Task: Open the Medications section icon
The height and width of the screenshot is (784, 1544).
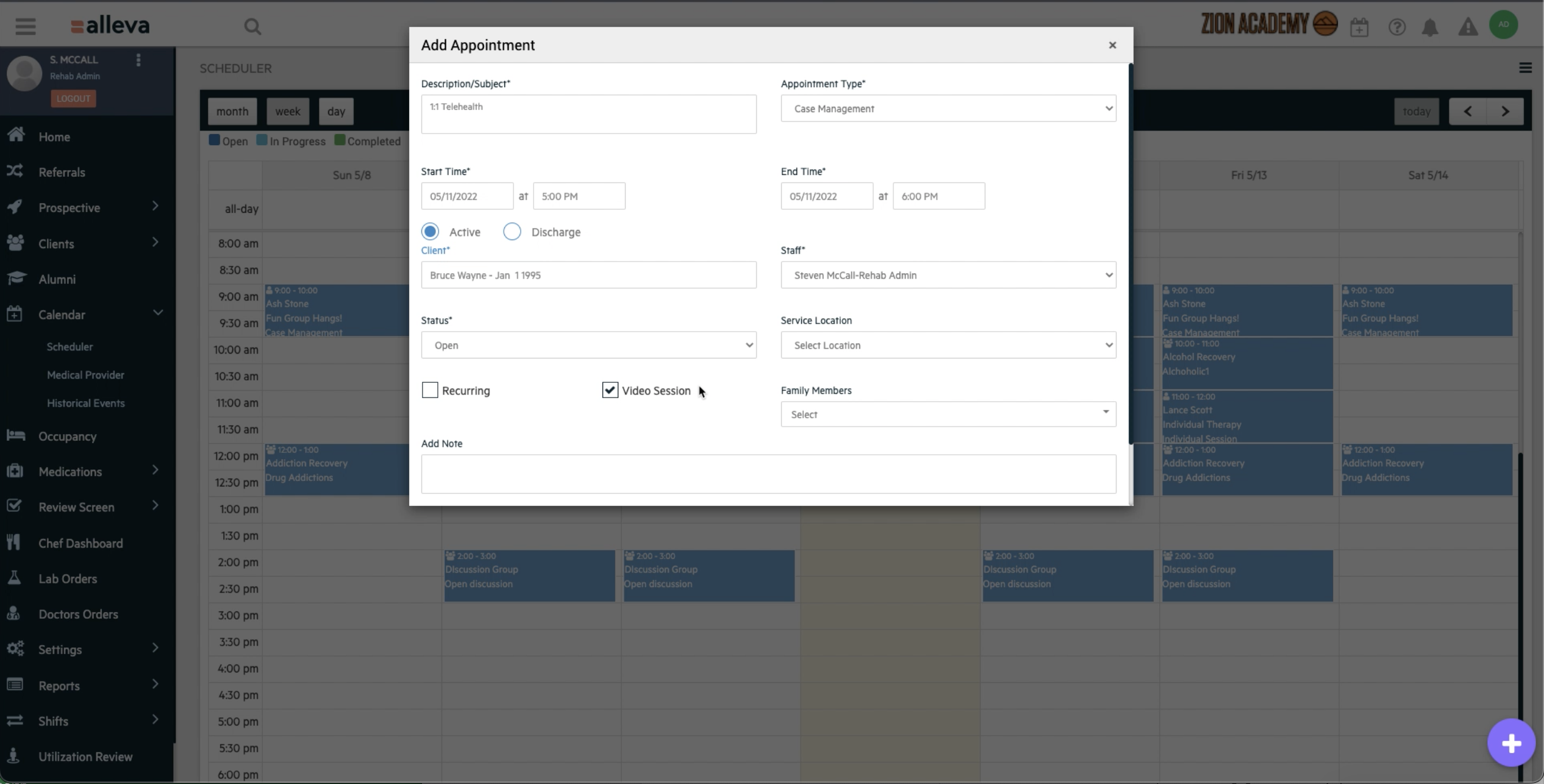Action: click(x=16, y=471)
